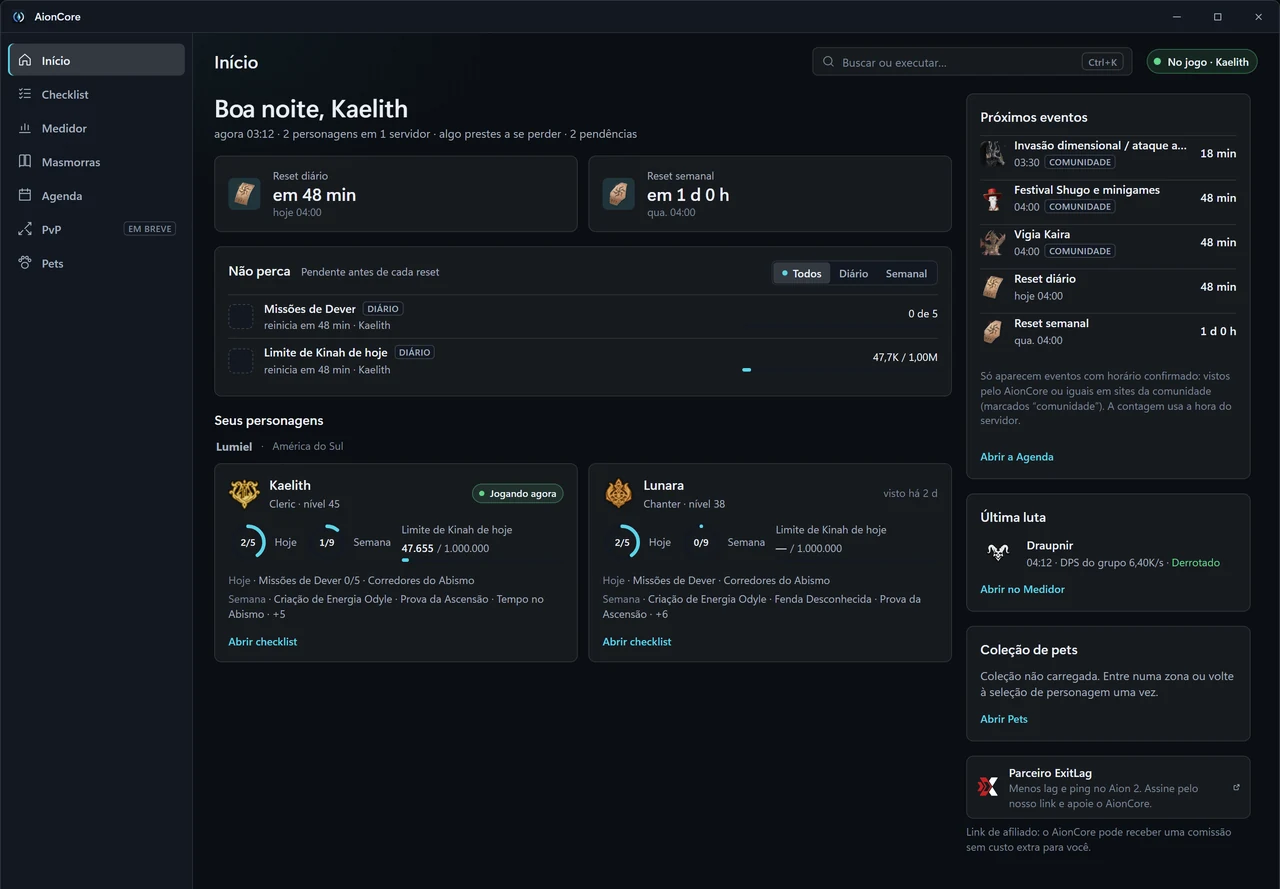Click the AionCore logo in title bar
Screen dimensions: 1280x889
tap(18, 17)
